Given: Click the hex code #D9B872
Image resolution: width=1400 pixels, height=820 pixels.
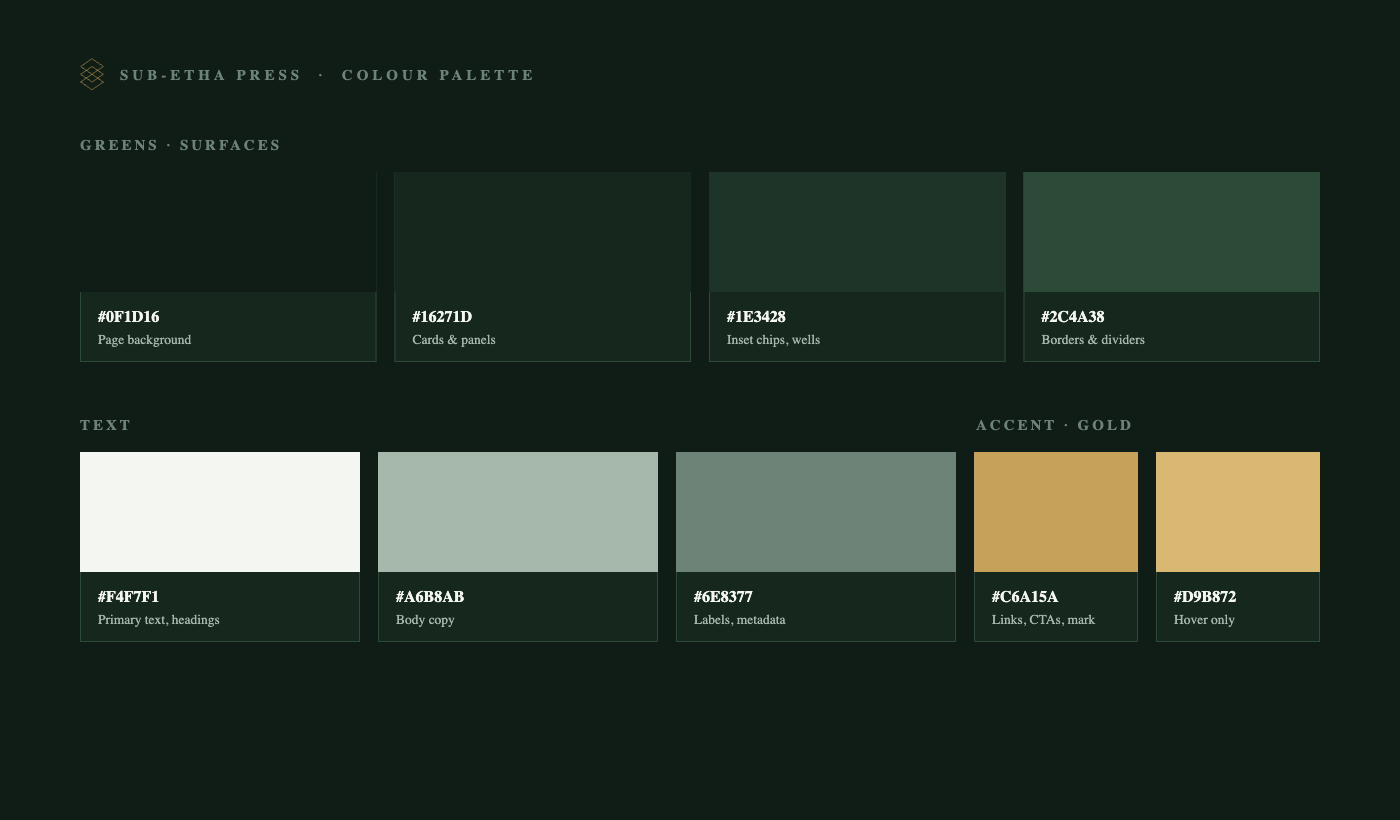Looking at the screenshot, I should [1205, 597].
